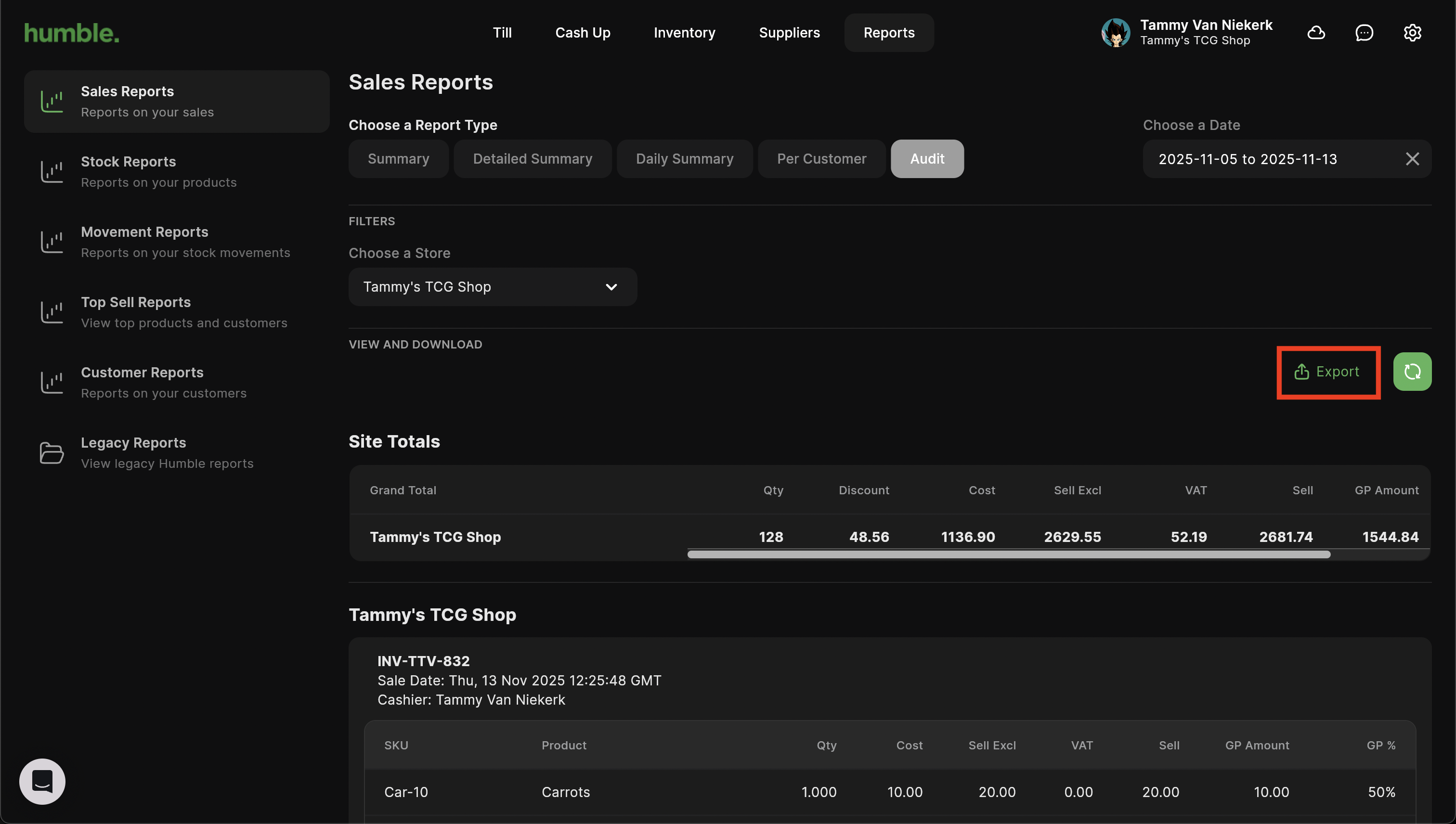Click the humble logo
This screenshot has height=824, width=1456.
tap(72, 33)
